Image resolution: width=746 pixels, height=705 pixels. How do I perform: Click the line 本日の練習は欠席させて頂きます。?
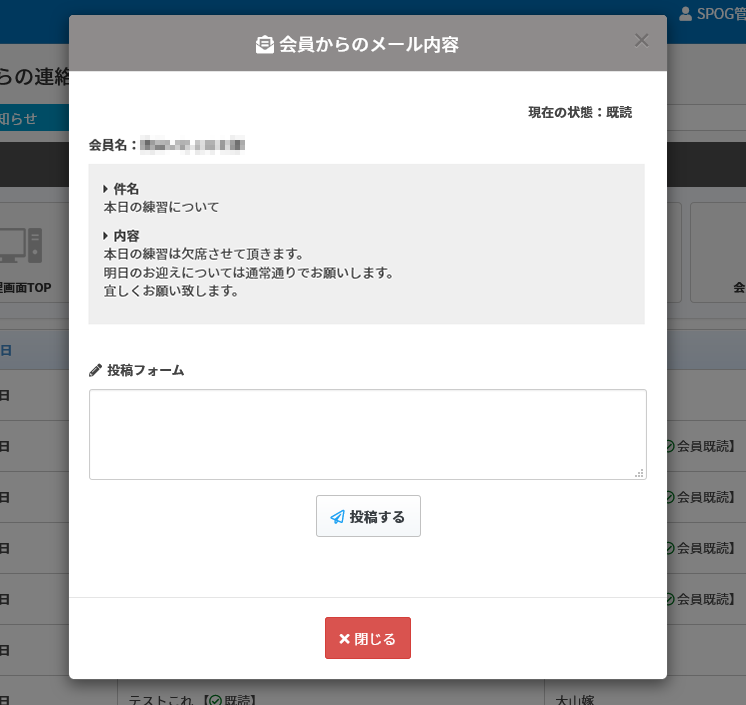[203, 254]
